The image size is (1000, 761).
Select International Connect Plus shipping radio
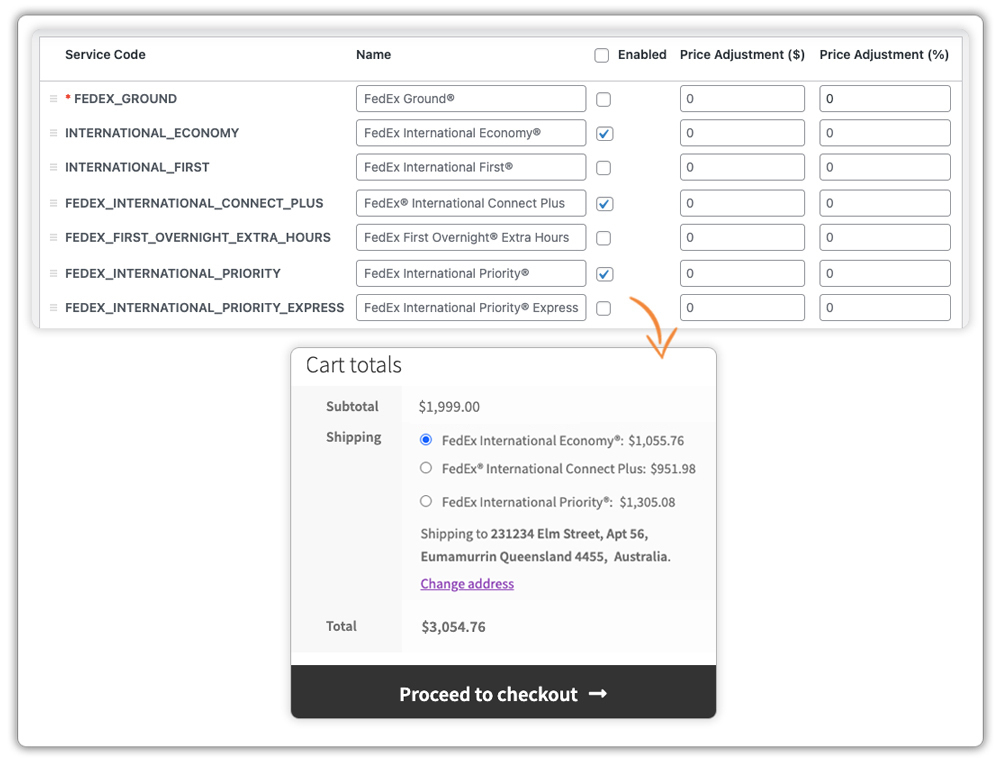pyautogui.click(x=426, y=468)
